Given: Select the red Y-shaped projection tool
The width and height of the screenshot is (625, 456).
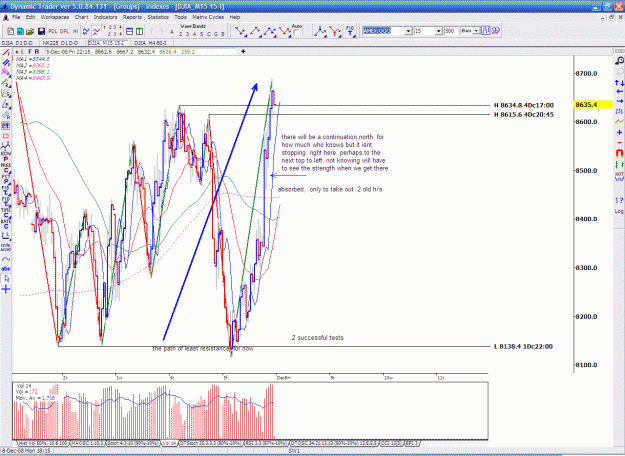Looking at the screenshot, I should [335, 31].
